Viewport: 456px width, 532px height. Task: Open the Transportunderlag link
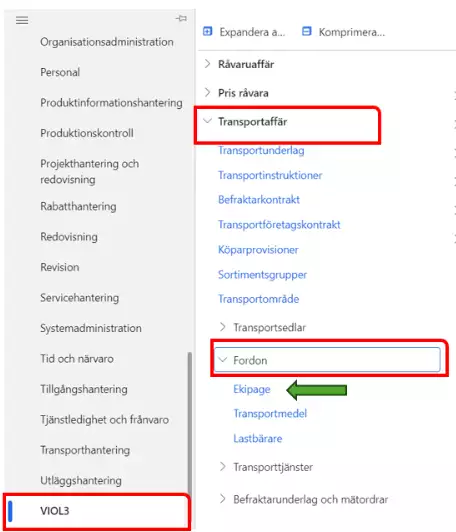(x=261, y=150)
